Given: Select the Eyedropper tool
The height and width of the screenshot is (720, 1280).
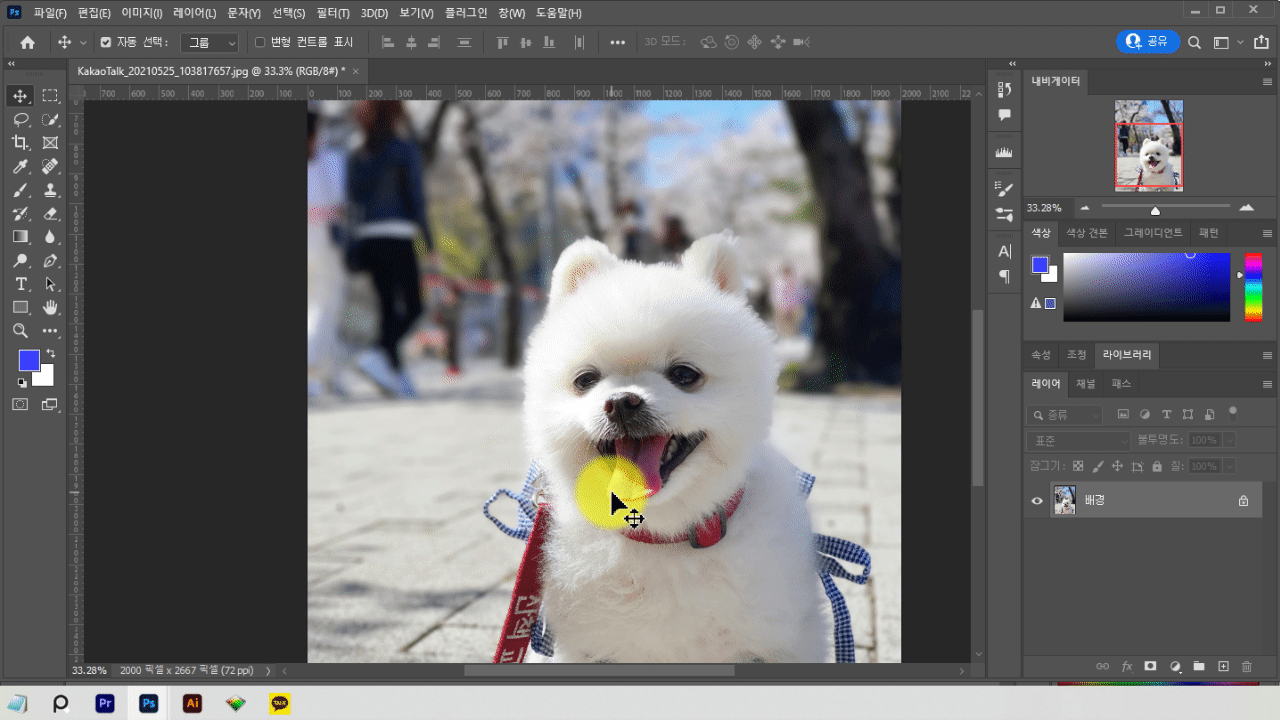Looking at the screenshot, I should (20, 166).
